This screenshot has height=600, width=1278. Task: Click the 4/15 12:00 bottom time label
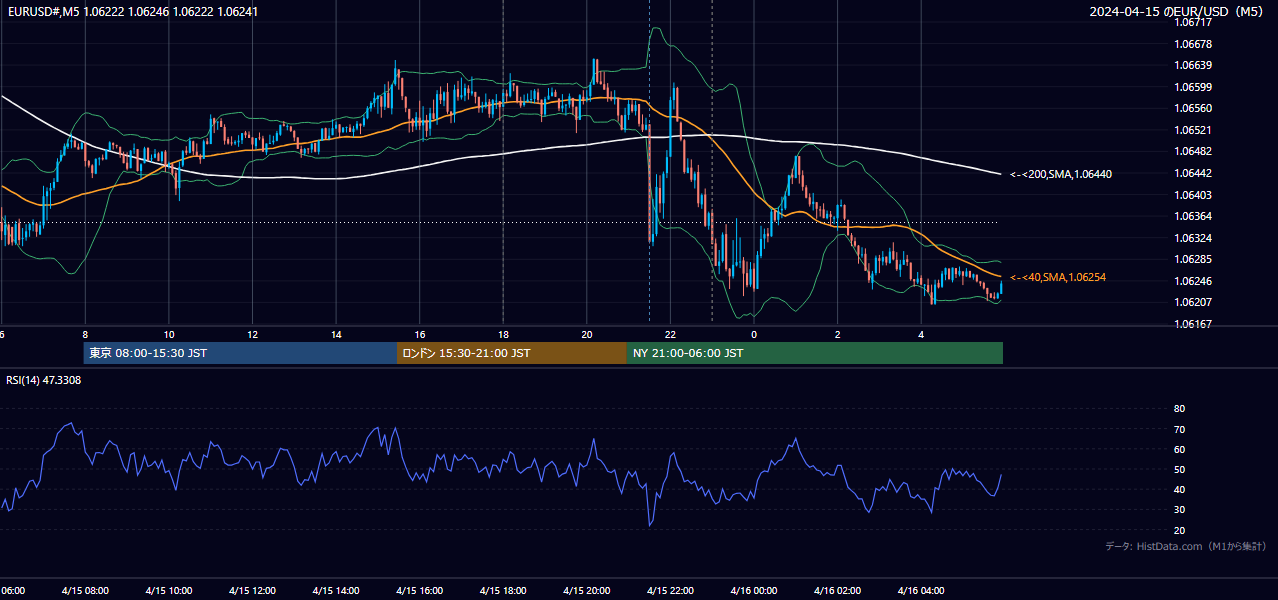pos(252,590)
